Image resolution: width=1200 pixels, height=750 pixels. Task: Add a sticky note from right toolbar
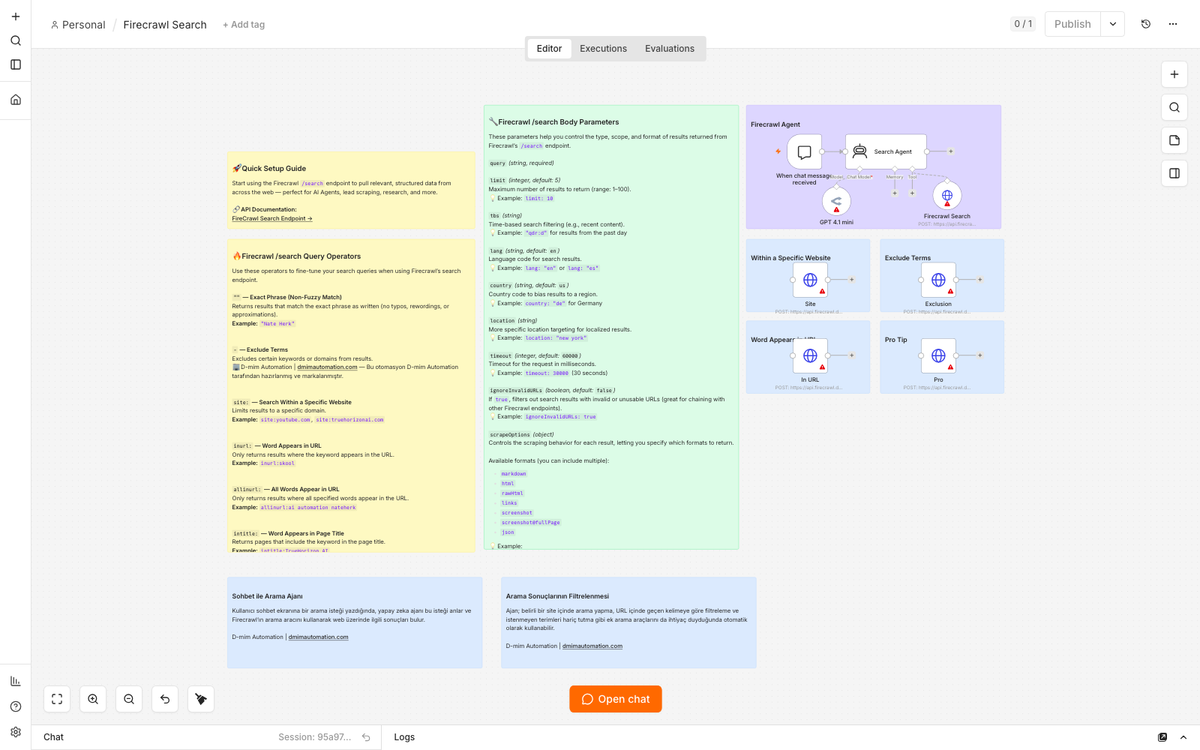[1174, 141]
